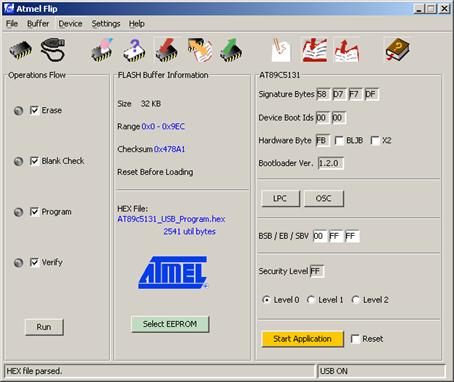Open the Help menu

pyautogui.click(x=136, y=24)
